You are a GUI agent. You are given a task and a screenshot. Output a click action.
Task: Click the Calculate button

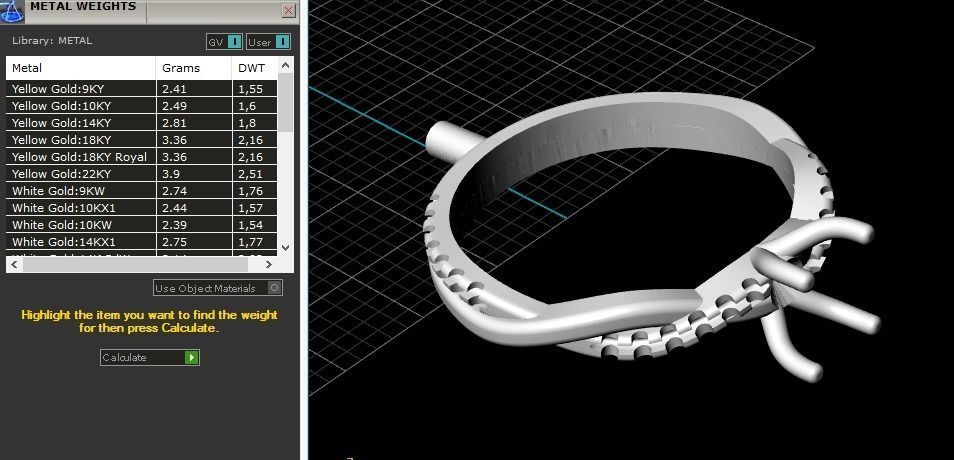pyautogui.click(x=150, y=357)
